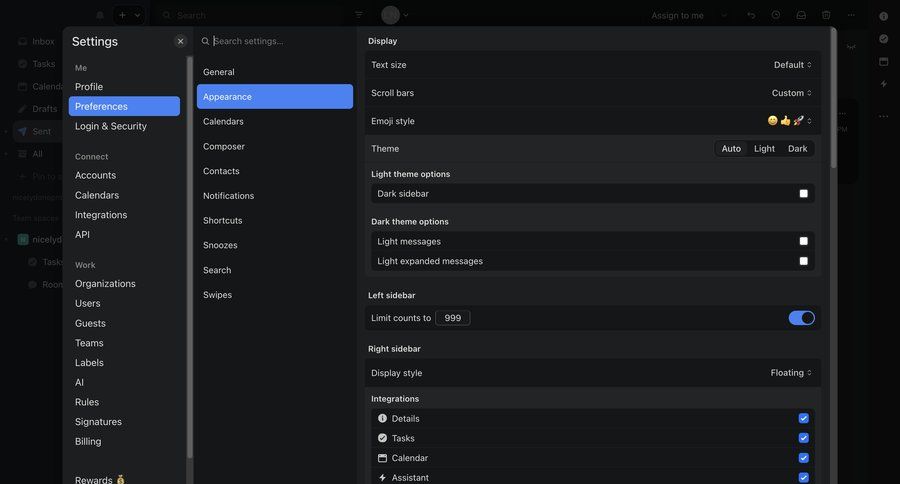Image resolution: width=900 pixels, height=484 pixels.
Task: Click the Rewards money bag emoji
Action: [x=121, y=479]
